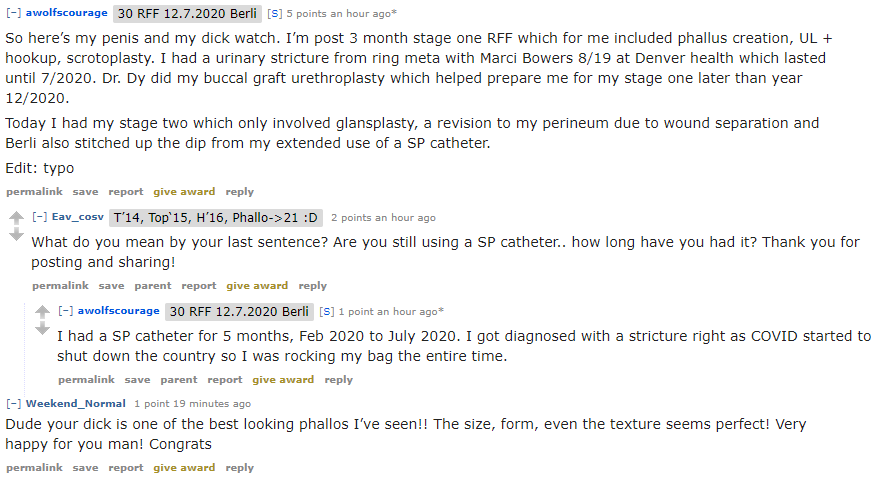This screenshot has width=878, height=482.
Task: Collapse awolfscourage's top comment thread
Action: pos(13,13)
